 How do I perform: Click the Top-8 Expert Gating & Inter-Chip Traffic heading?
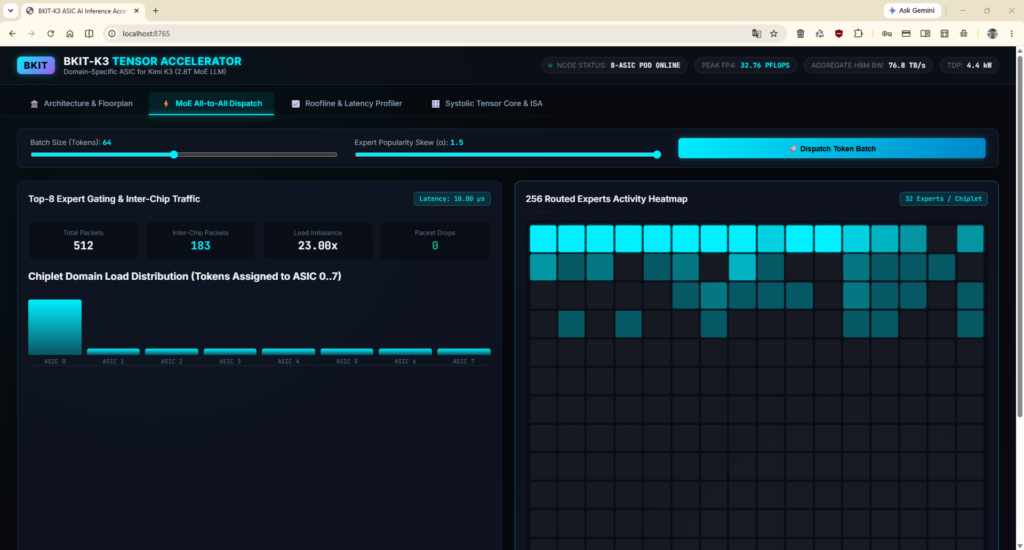click(114, 199)
